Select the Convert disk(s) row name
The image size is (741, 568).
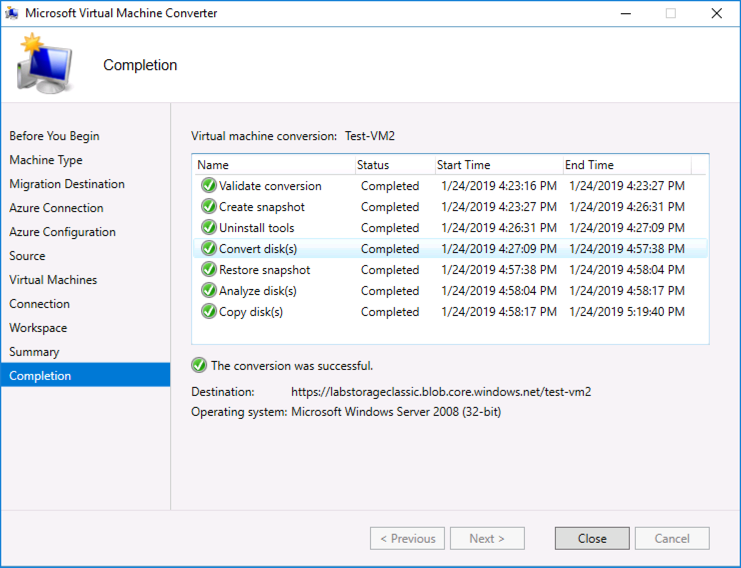258,249
